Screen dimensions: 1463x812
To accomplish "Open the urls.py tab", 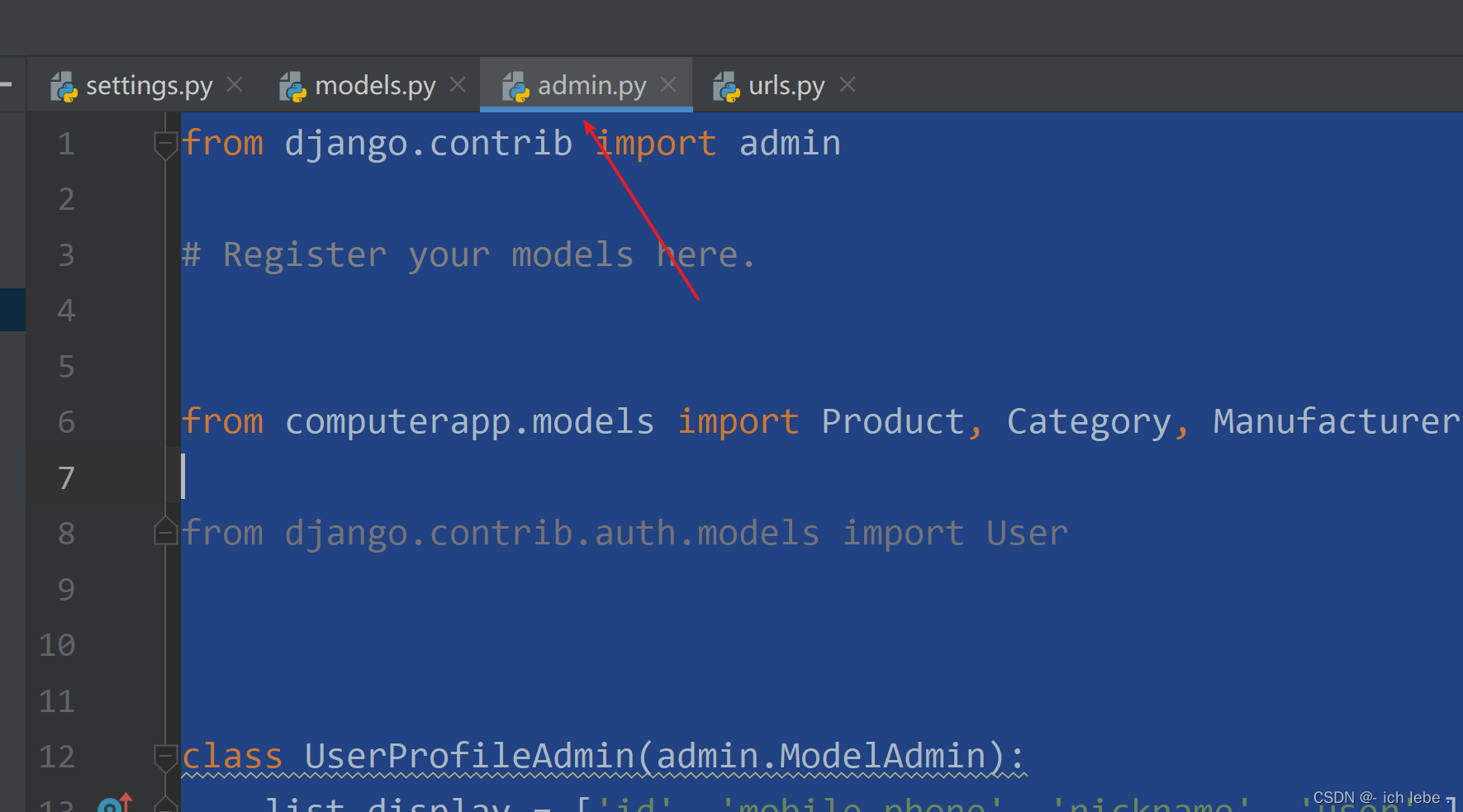I will (x=786, y=86).
